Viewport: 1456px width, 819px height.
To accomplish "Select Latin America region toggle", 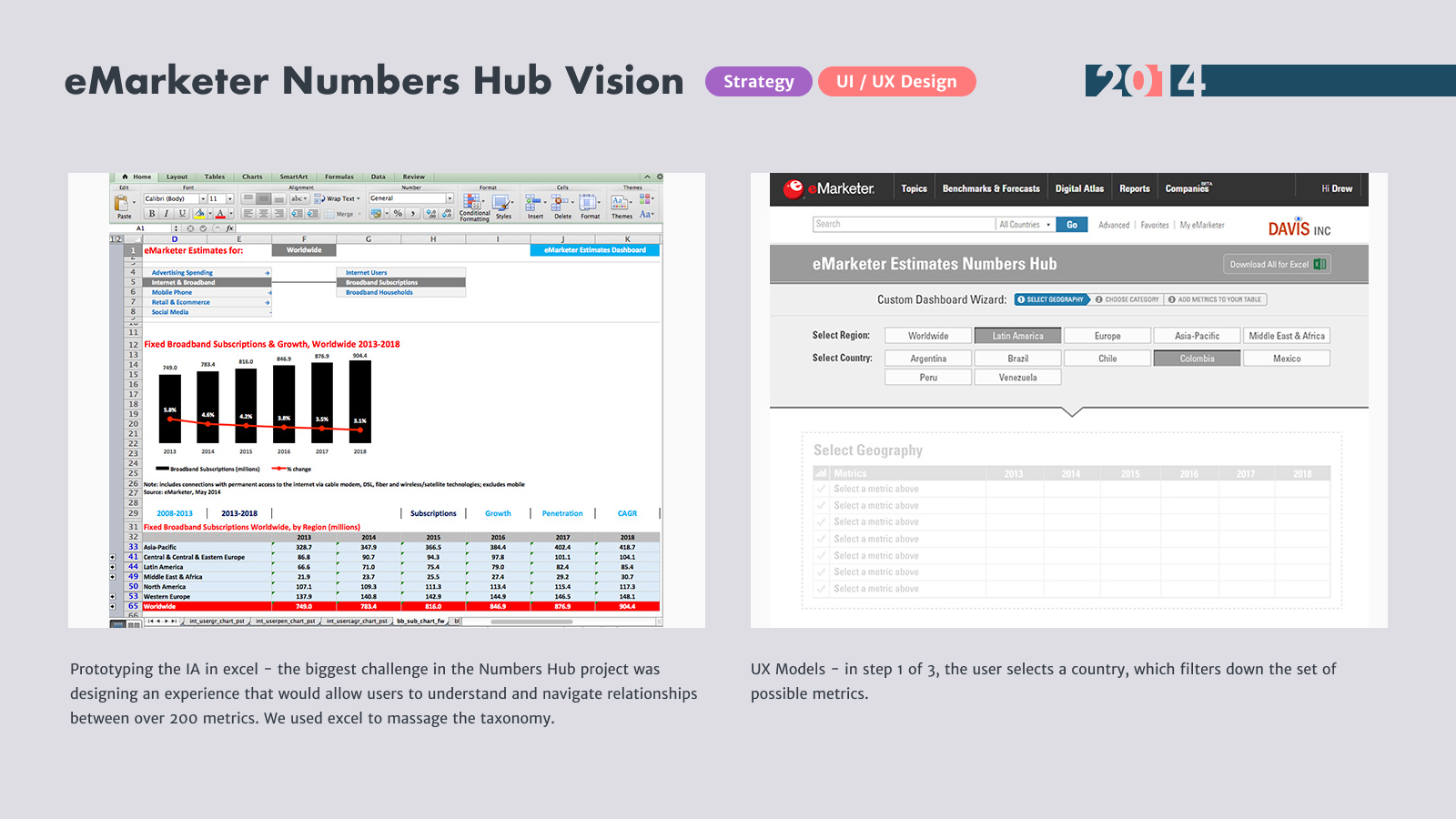I will click(1017, 336).
